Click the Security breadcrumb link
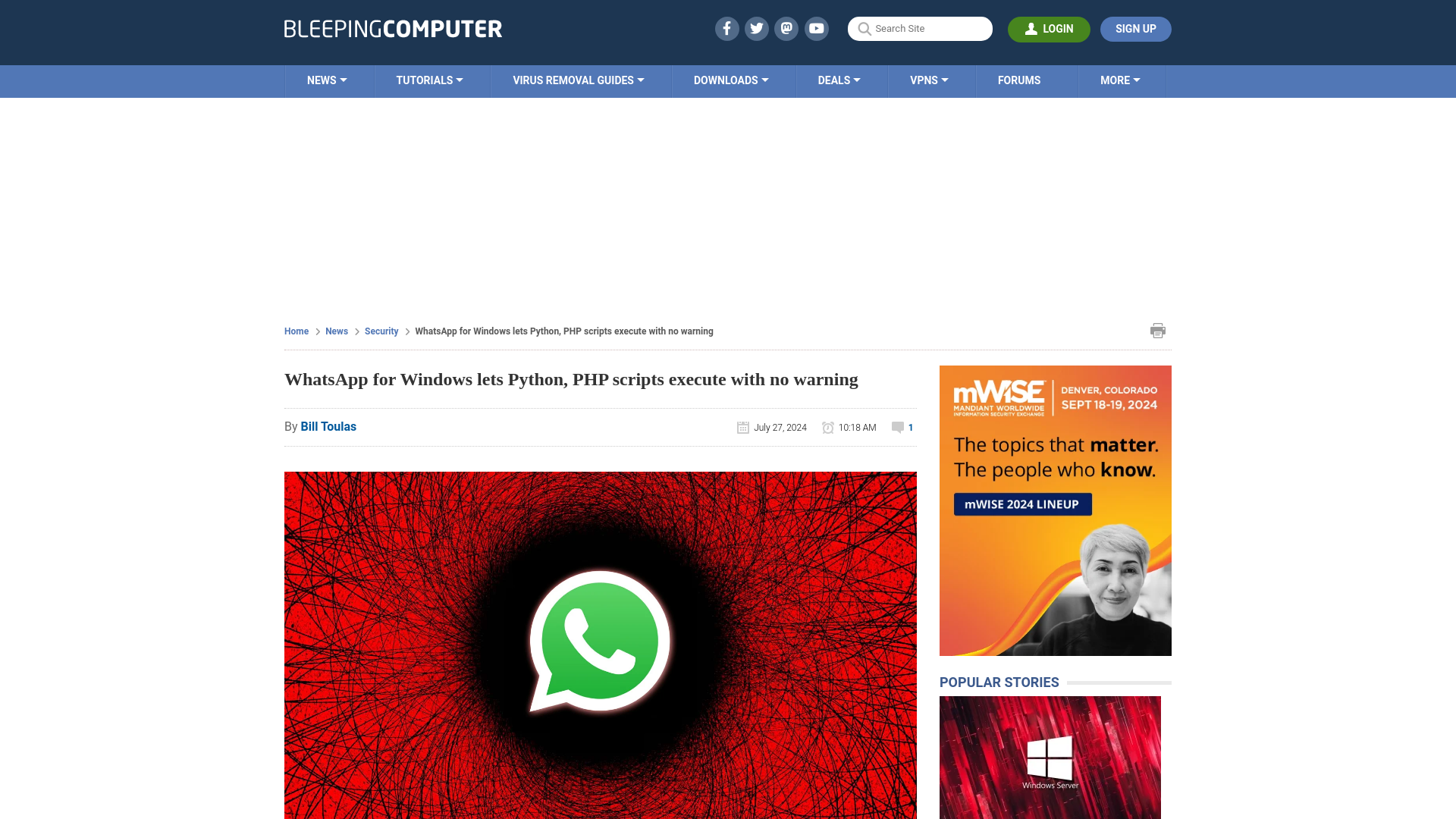This screenshot has width=1456, height=819. click(381, 331)
